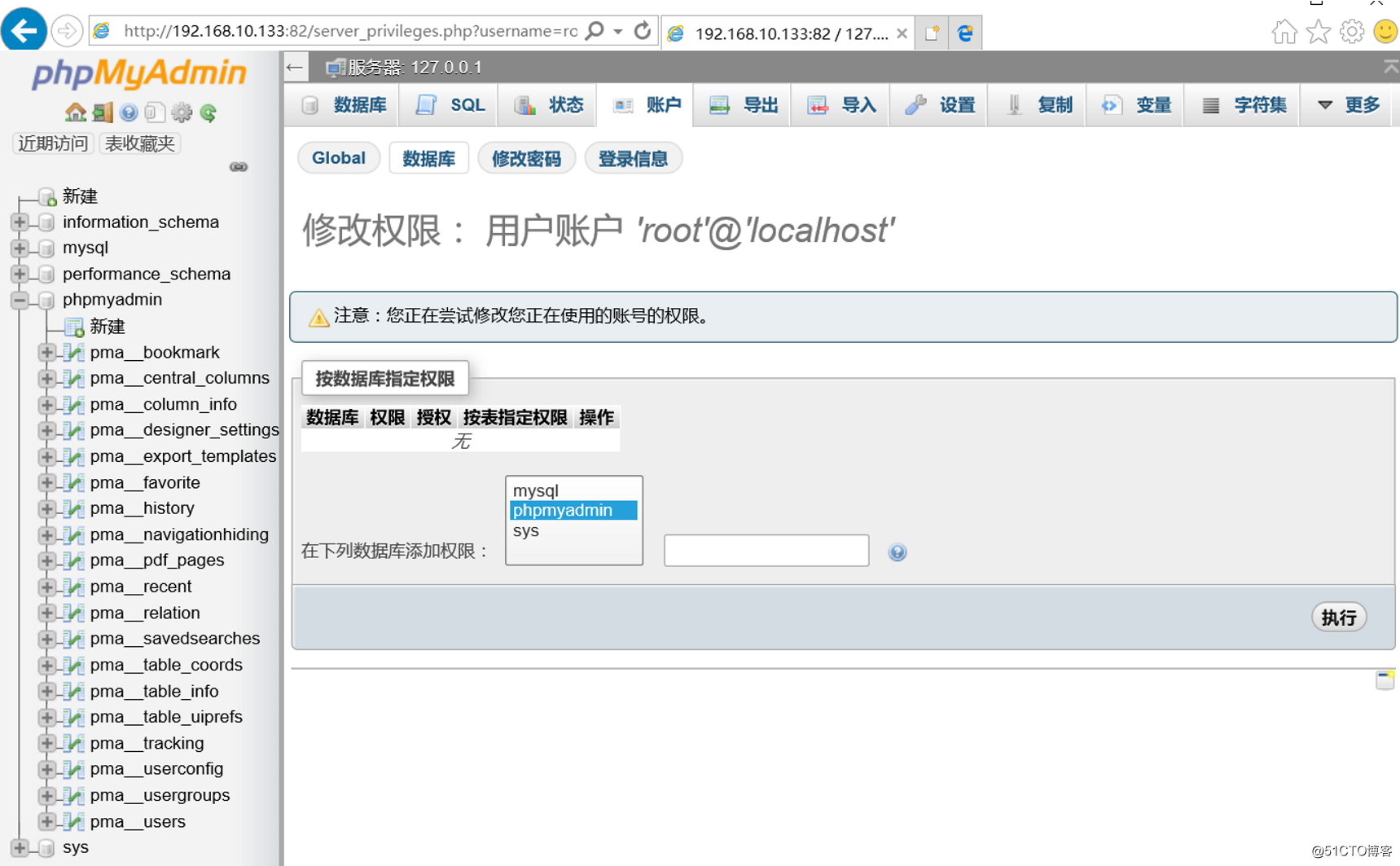Open address bar dropdown arrow
Viewport: 1400px width, 866px height.
[x=619, y=32]
